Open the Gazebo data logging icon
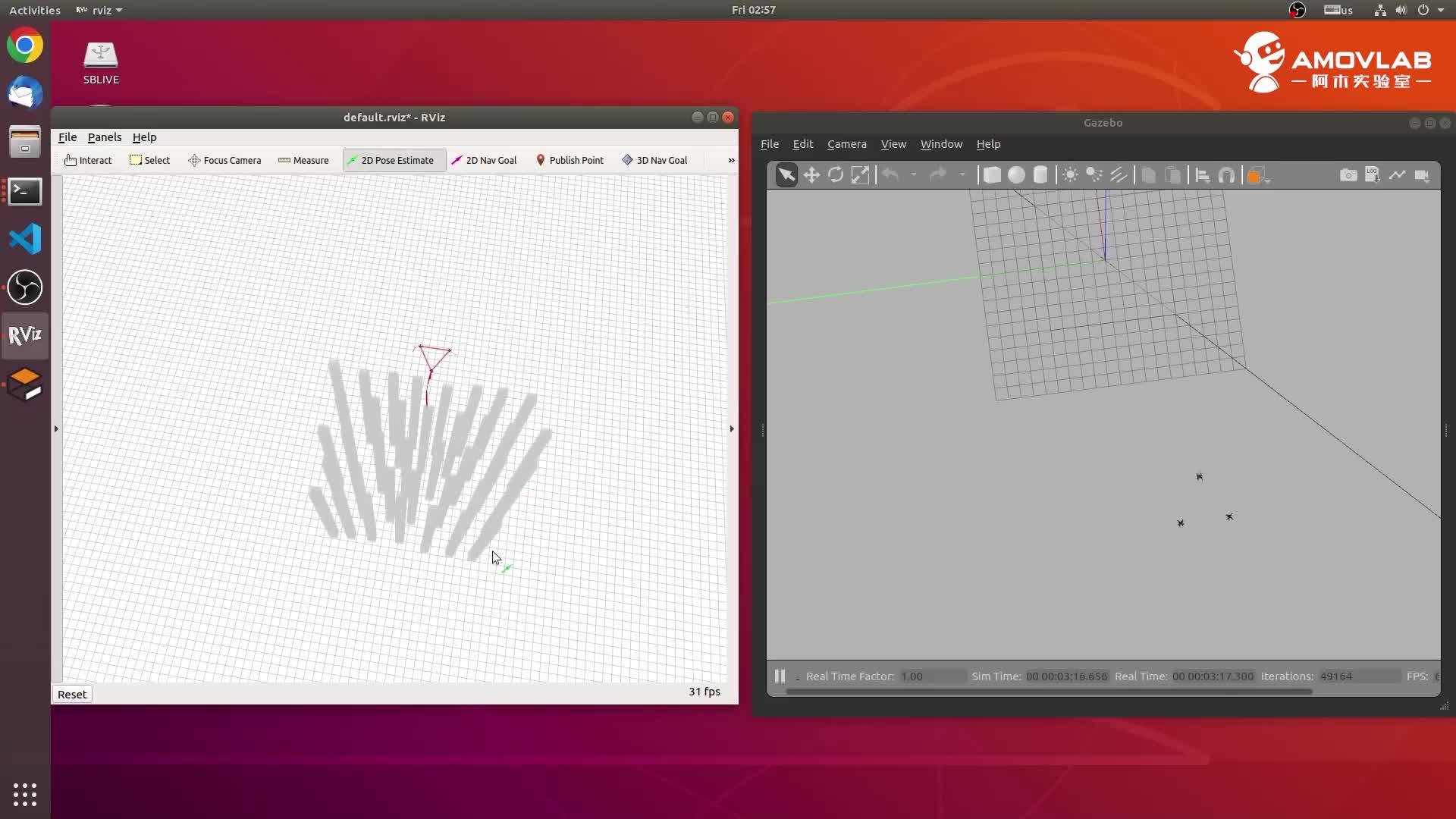 pyautogui.click(x=1373, y=175)
